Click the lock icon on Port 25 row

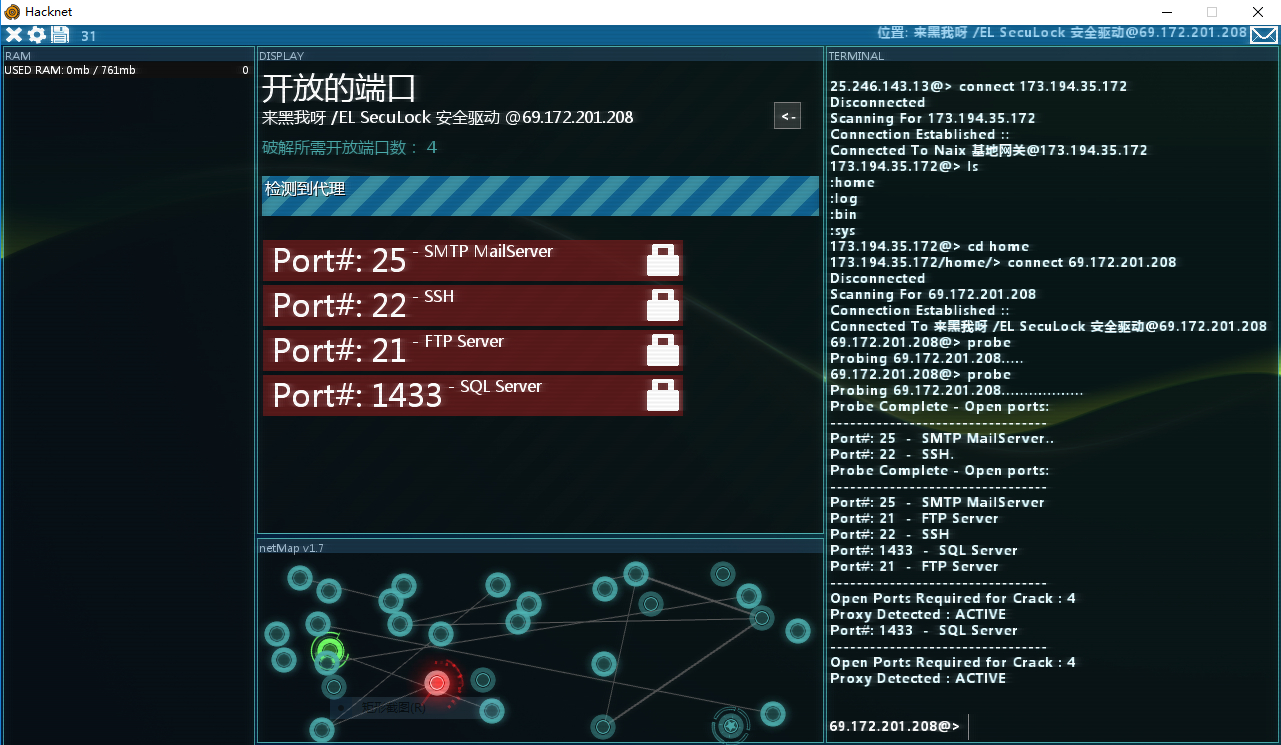[663, 260]
